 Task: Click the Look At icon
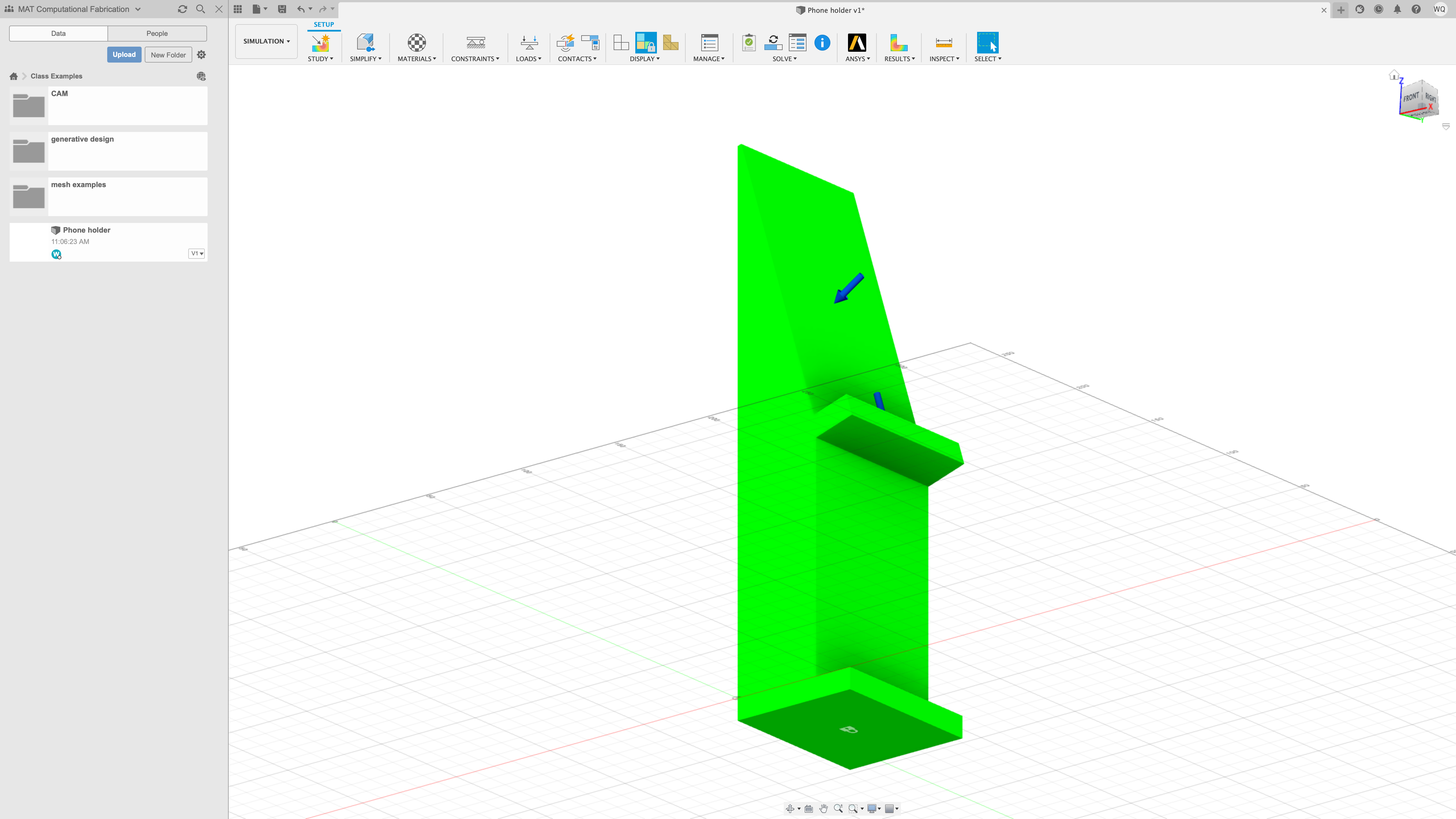point(809,809)
